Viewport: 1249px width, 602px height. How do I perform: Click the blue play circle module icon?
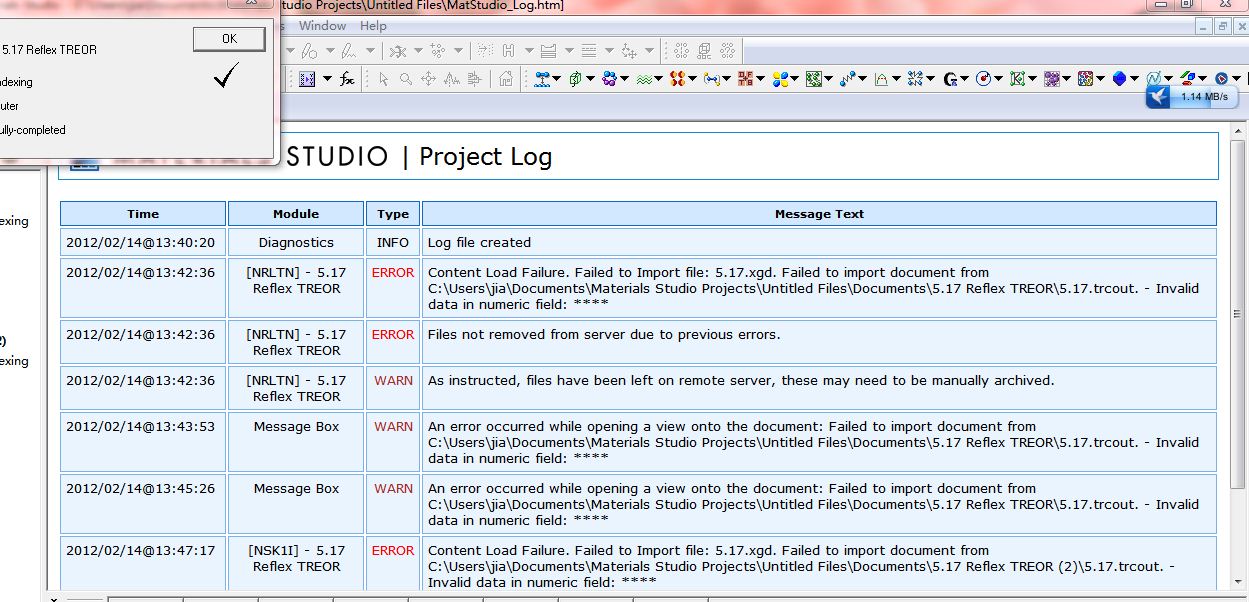coord(1221,79)
